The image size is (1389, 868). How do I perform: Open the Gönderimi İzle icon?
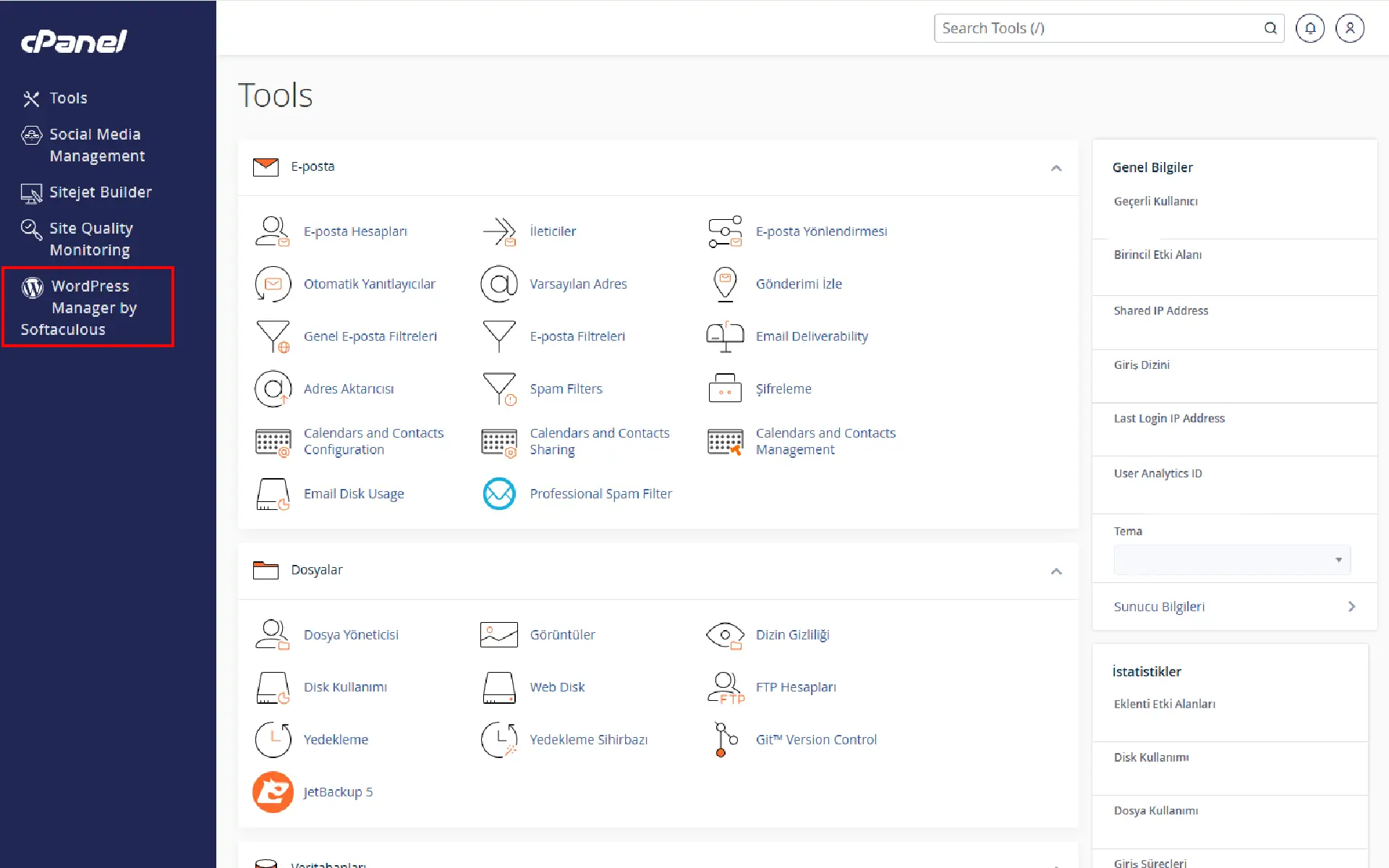click(x=725, y=284)
